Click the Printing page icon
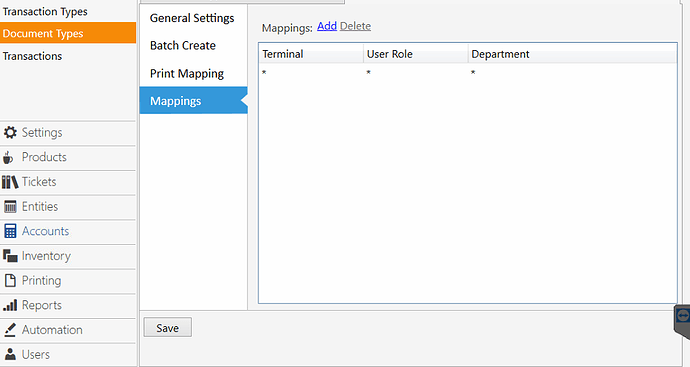The height and width of the screenshot is (367, 690). tap(10, 280)
